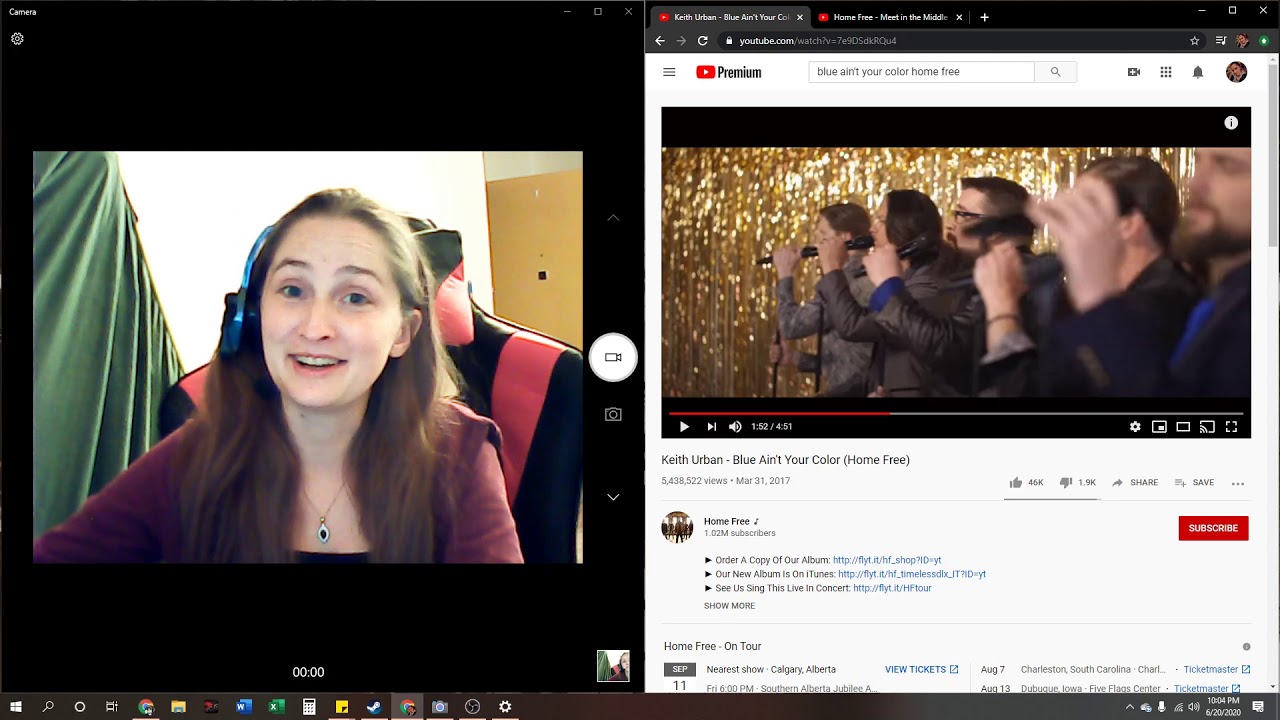Screen dimensions: 1280x720
Task: Open the HFtour concert link
Action: pyautogui.click(x=892, y=588)
